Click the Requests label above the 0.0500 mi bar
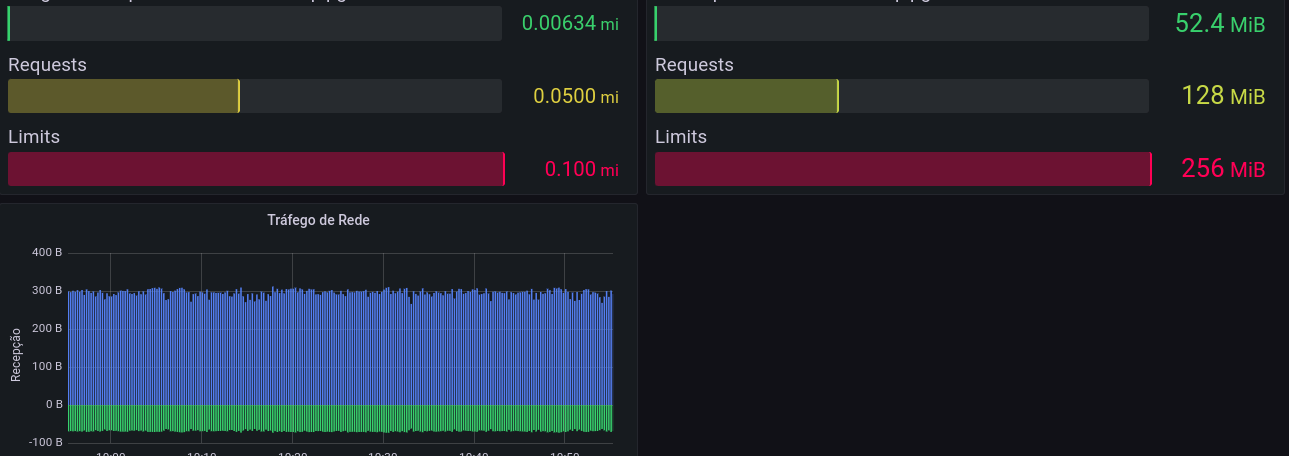The height and width of the screenshot is (456, 1289). [x=47, y=65]
